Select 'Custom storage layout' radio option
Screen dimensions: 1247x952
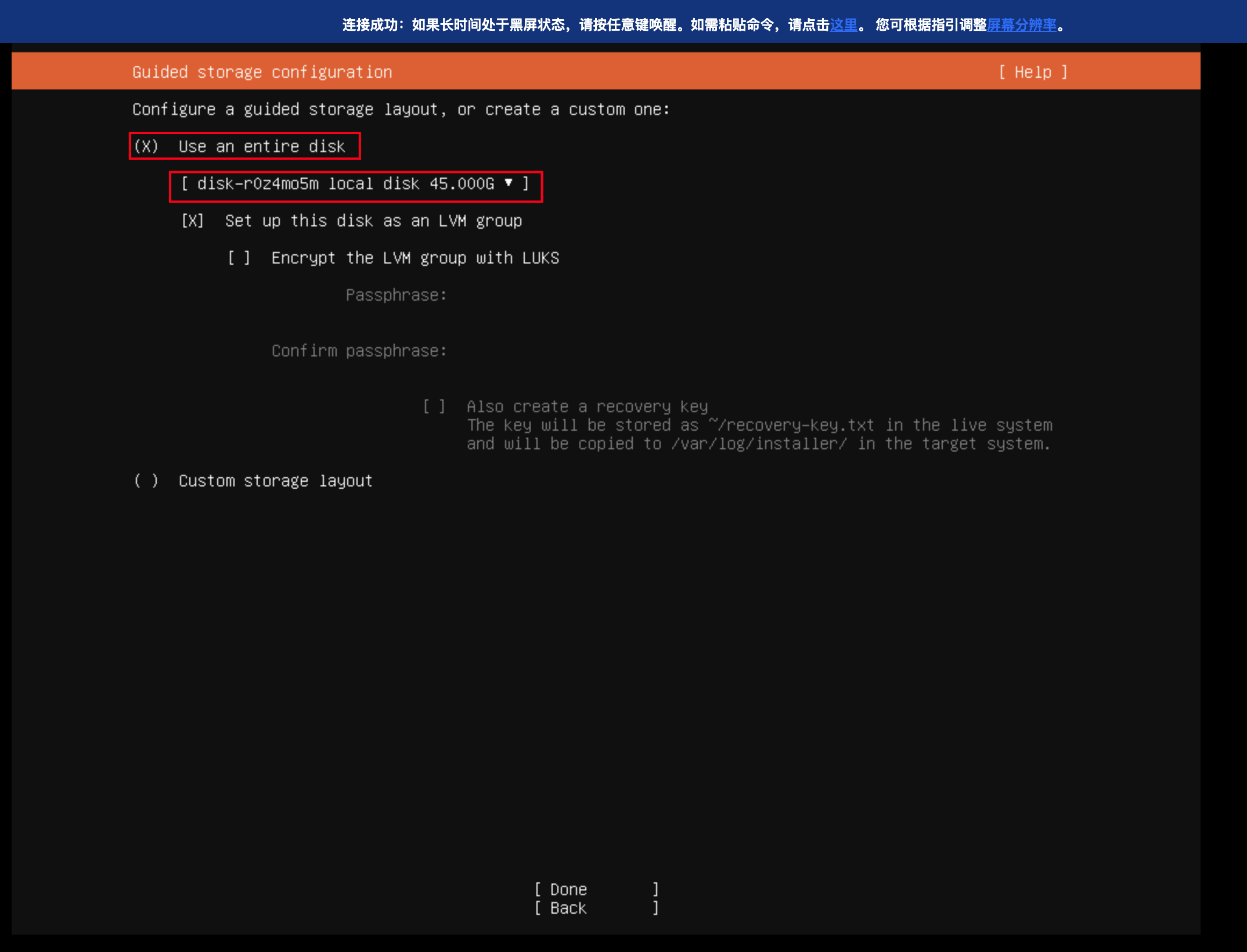coord(146,481)
